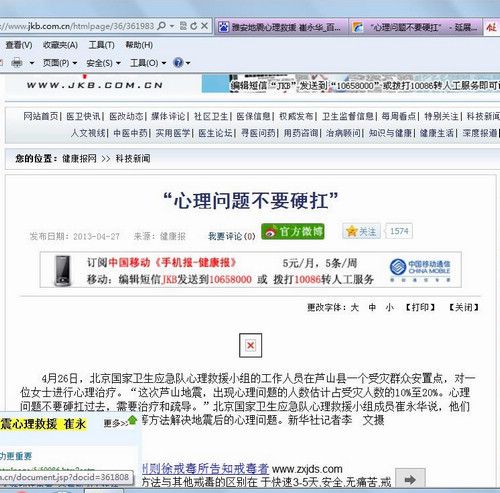Expand the 安全(S) dropdown
Screen dimensions: 500x493
(103, 63)
